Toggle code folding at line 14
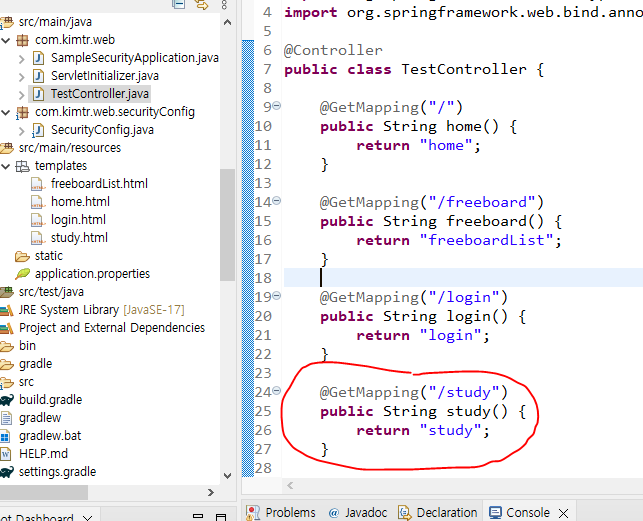643x521 pixels. [x=277, y=201]
